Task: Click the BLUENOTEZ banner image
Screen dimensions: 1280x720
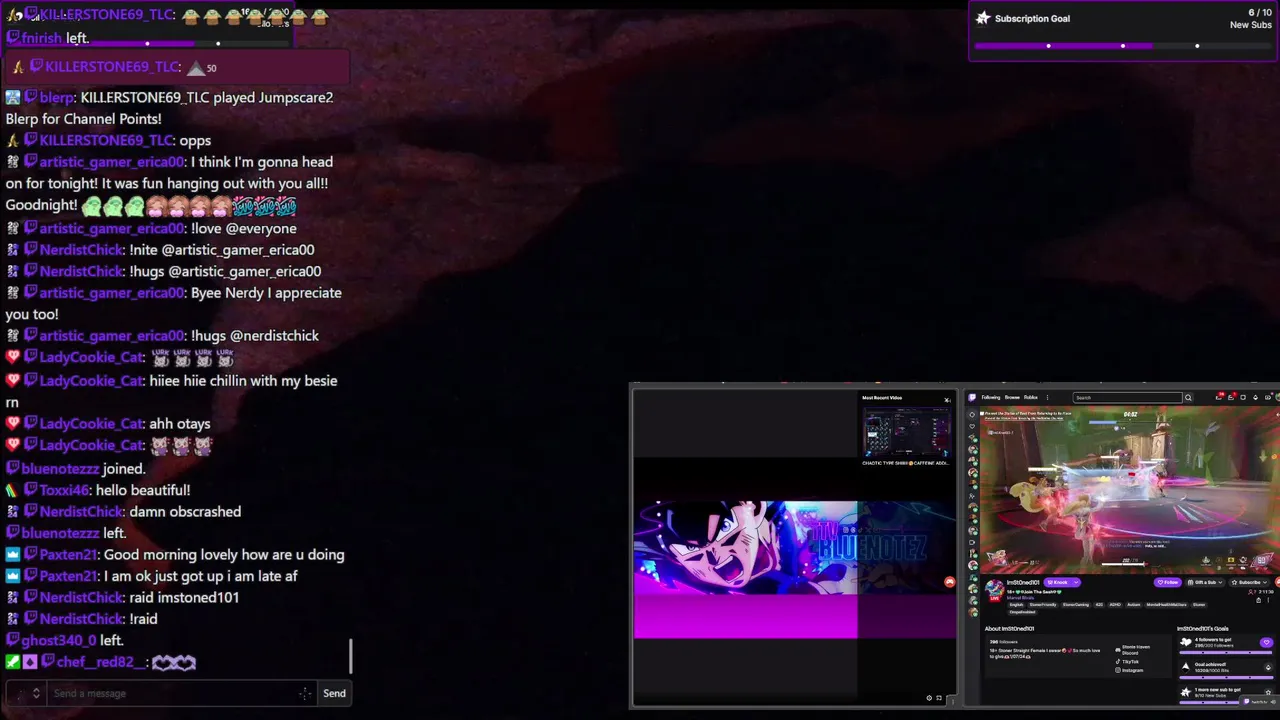Action: click(x=794, y=548)
